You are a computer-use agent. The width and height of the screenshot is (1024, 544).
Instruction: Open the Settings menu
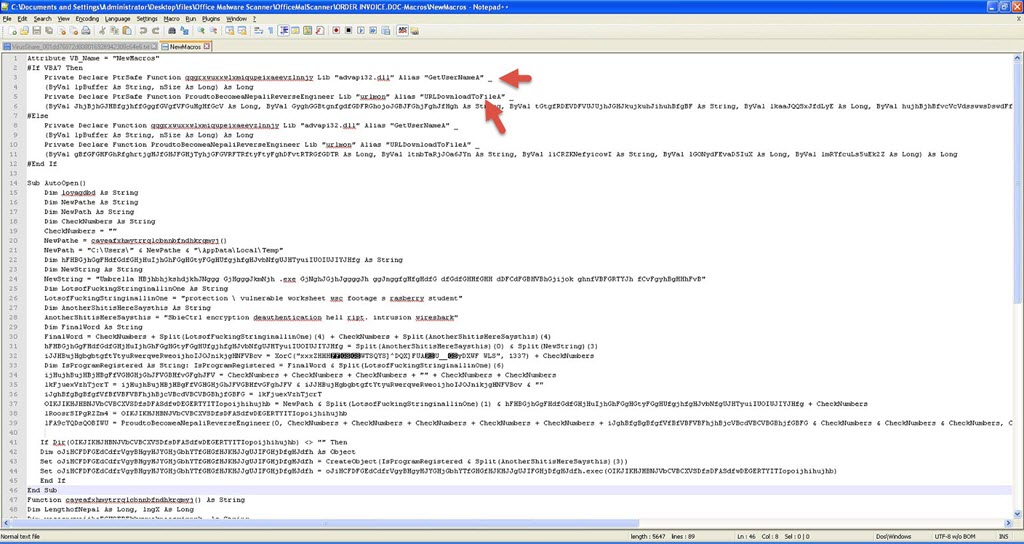[147, 19]
